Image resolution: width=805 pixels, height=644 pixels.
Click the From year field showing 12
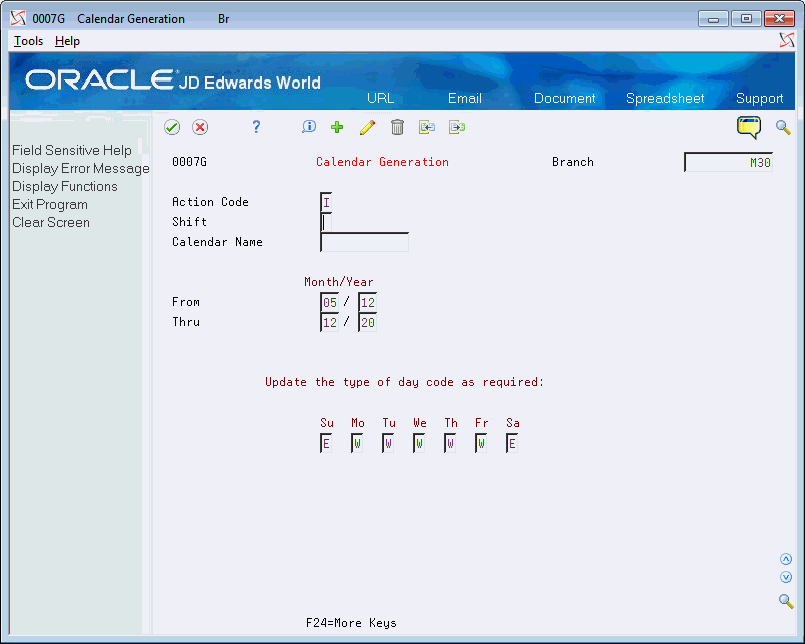[x=368, y=302]
